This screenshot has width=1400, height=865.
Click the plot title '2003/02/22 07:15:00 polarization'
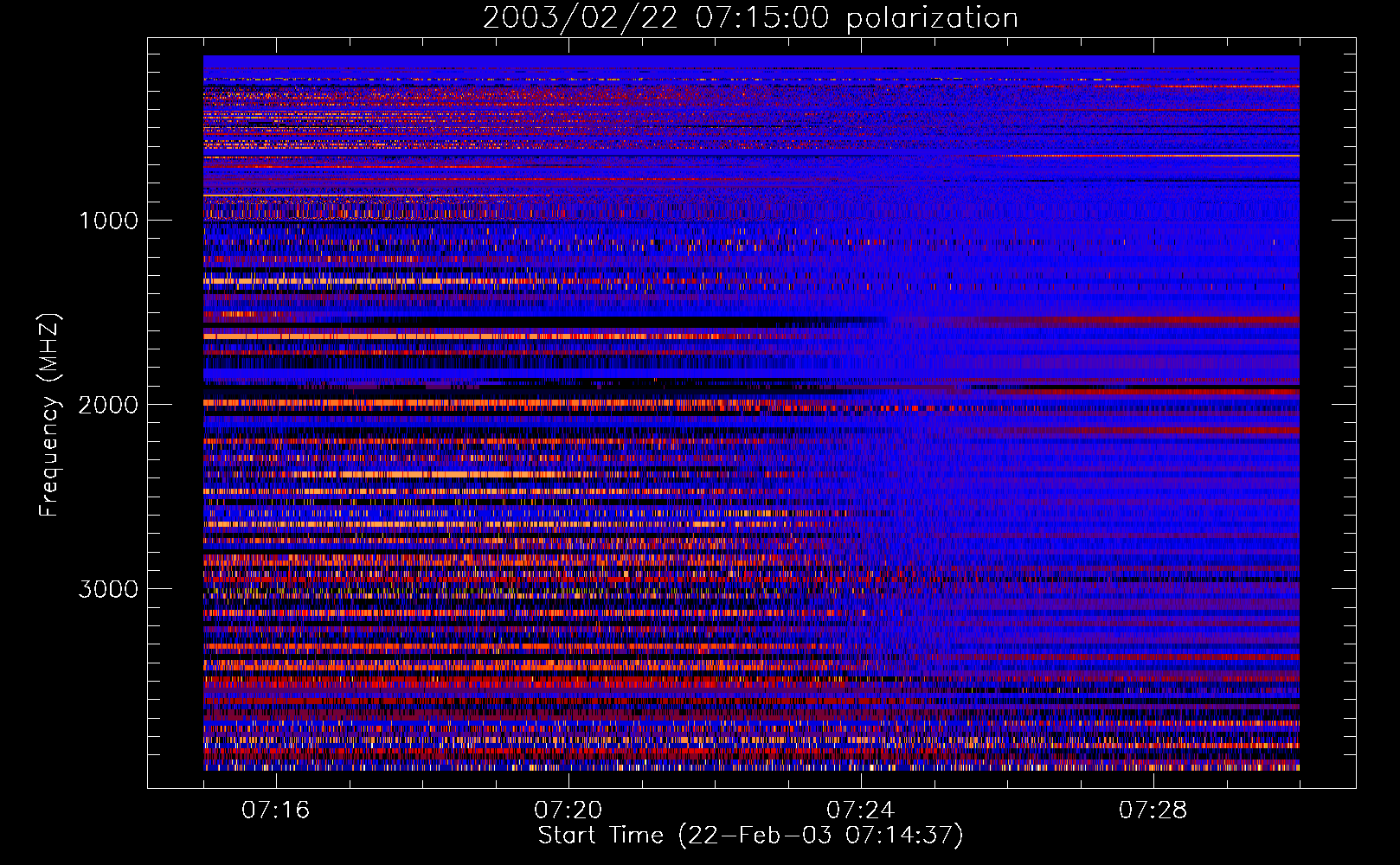[750, 18]
